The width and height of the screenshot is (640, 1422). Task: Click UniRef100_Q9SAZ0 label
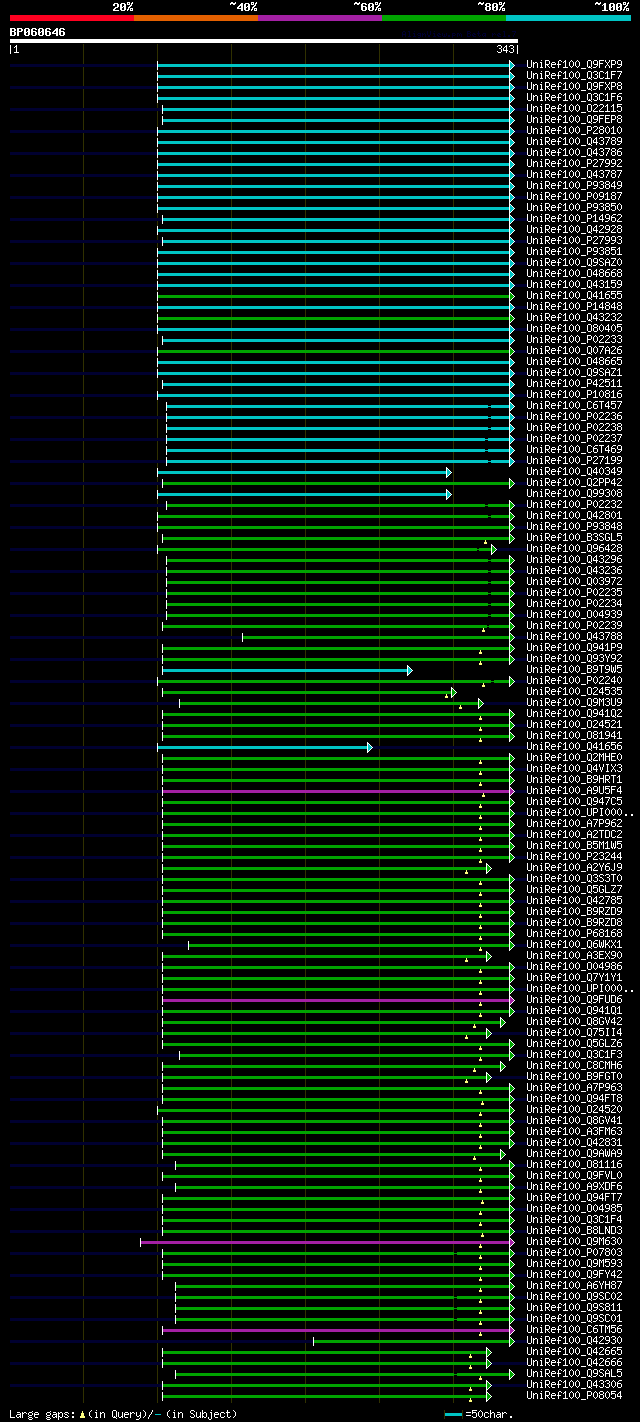click(x=574, y=263)
